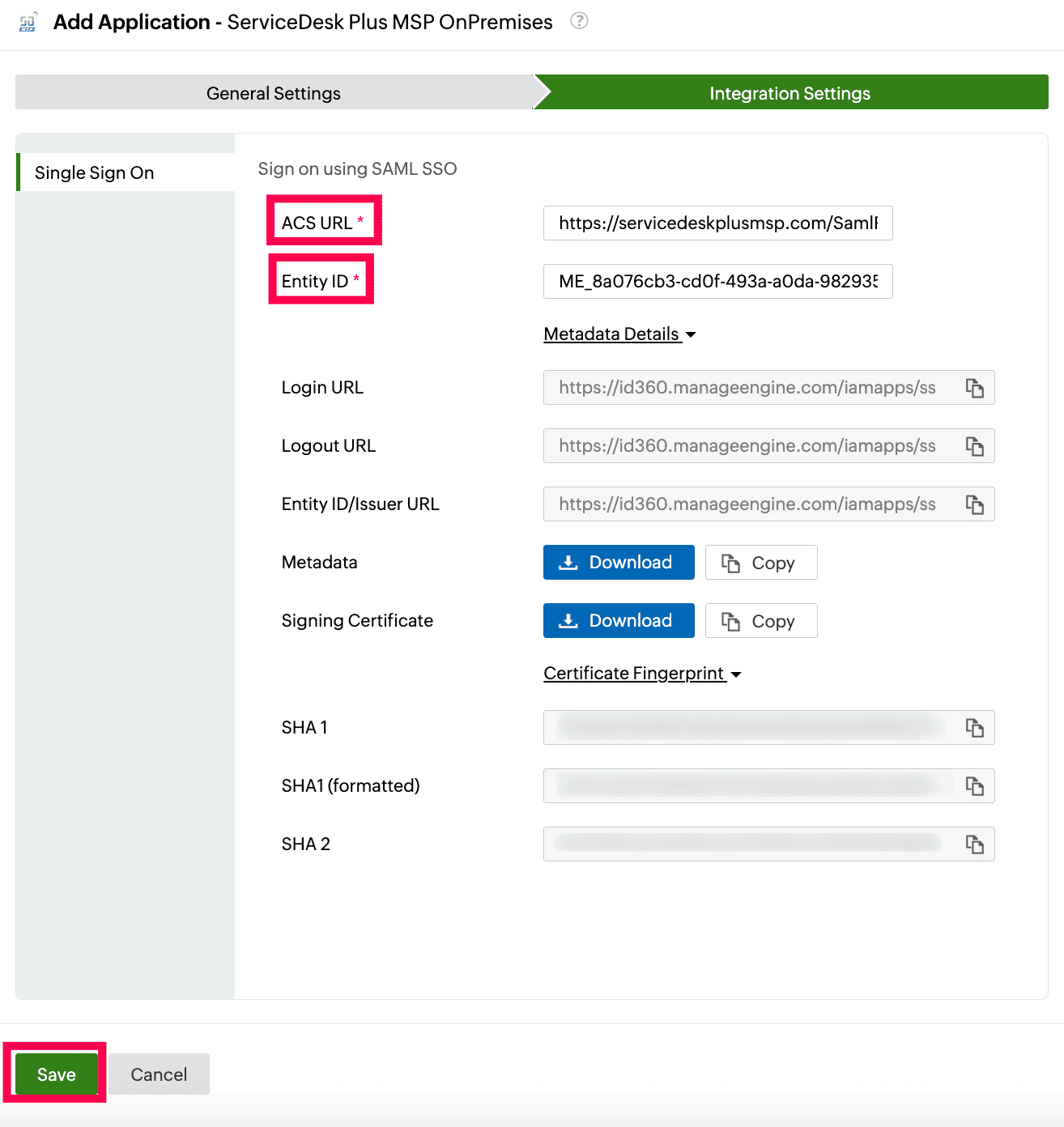Copy the Logout URL value
1064x1127 pixels.
point(974,446)
